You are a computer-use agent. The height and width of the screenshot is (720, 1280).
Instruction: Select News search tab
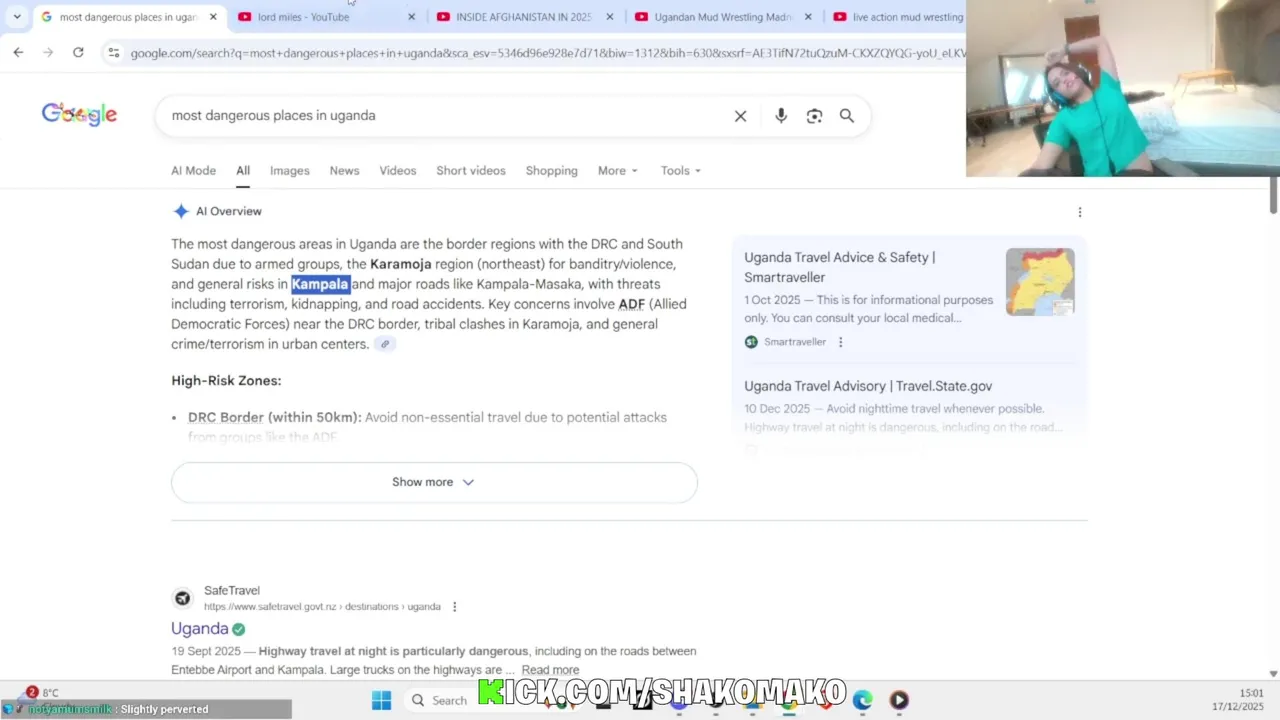coord(344,171)
